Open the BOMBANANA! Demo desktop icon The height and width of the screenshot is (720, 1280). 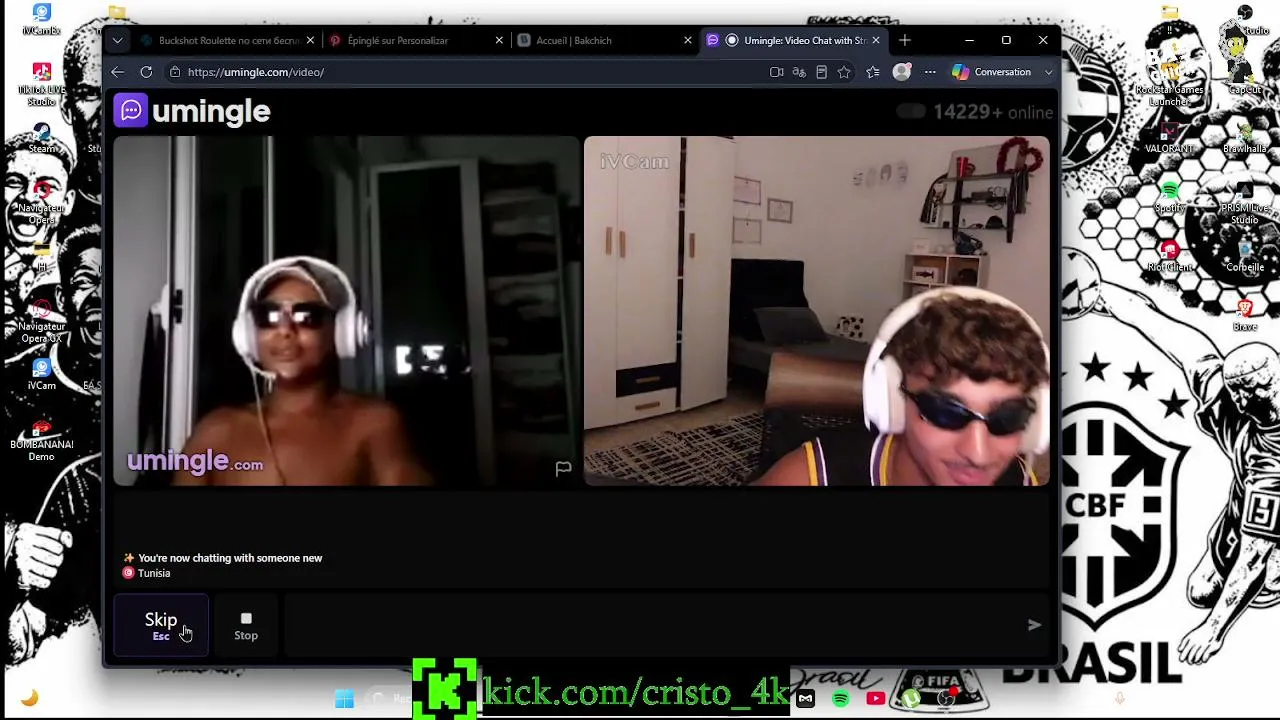42,440
